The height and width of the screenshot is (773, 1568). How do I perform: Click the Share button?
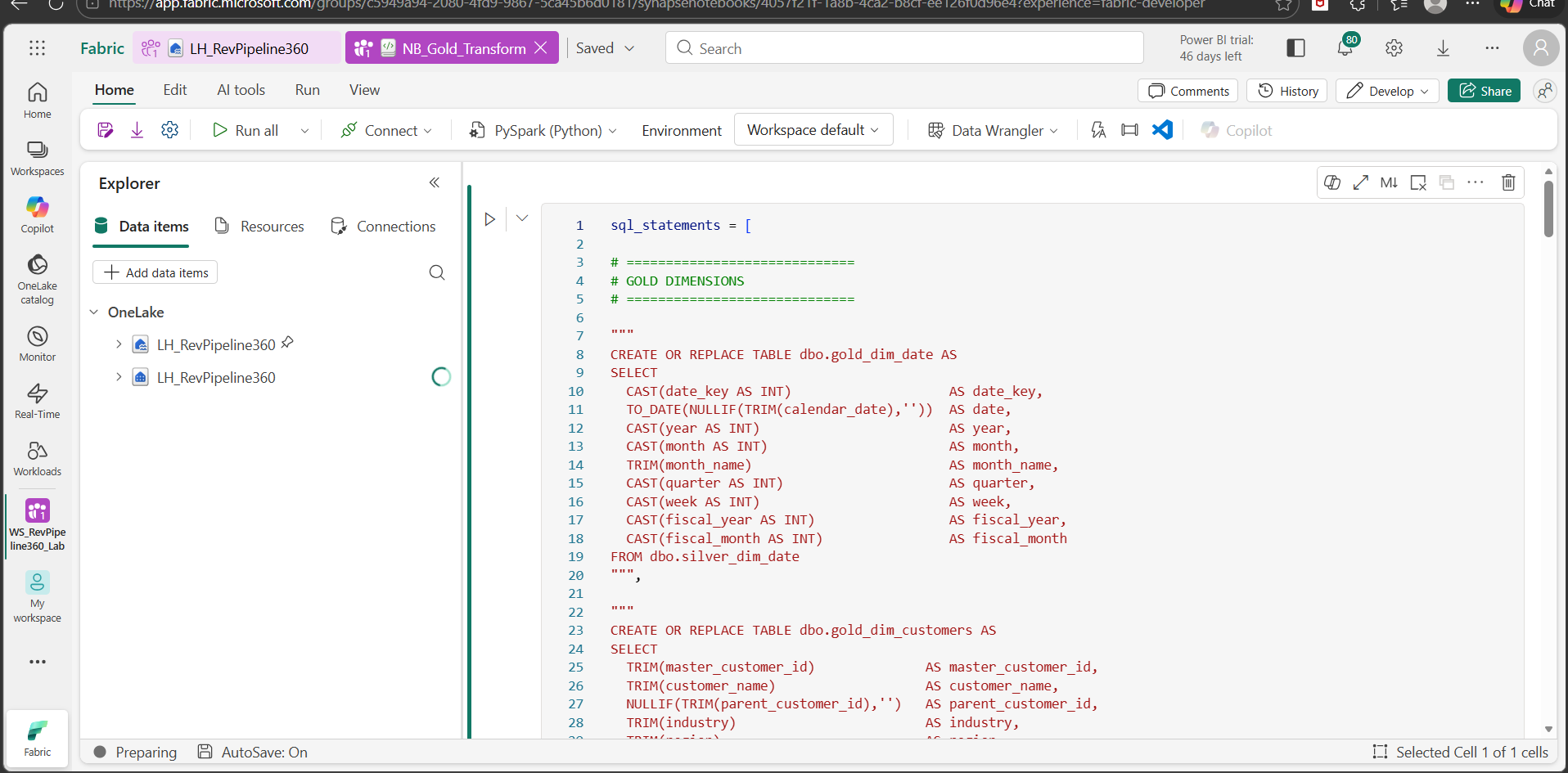(1484, 91)
